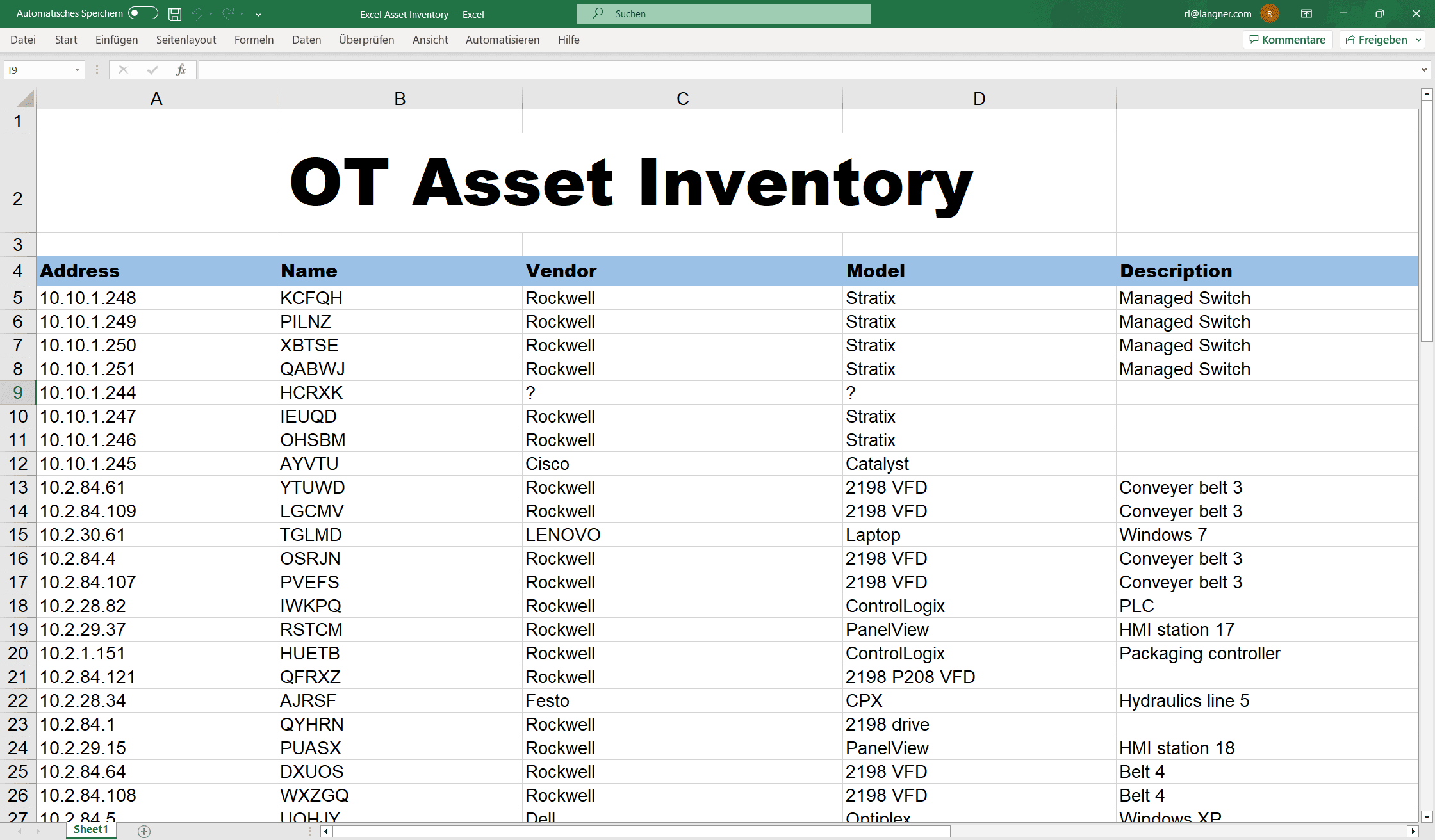Viewport: 1435px width, 840px height.
Task: Open the Daten tab
Action: tap(307, 40)
